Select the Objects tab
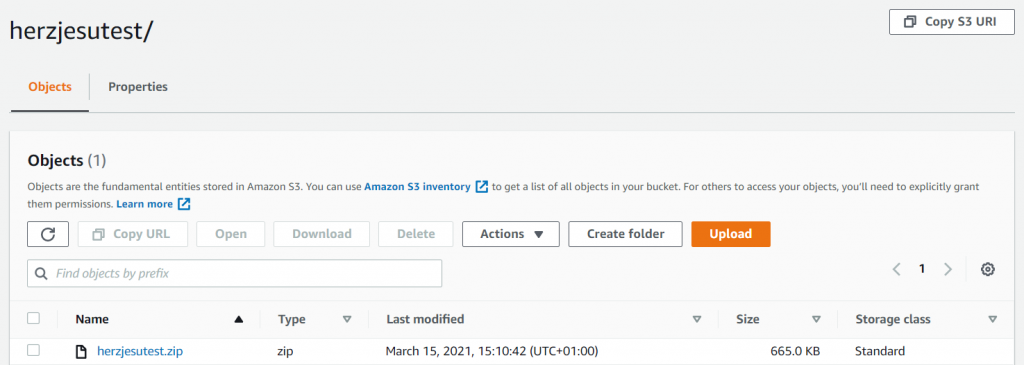1024x365 pixels. click(x=50, y=87)
